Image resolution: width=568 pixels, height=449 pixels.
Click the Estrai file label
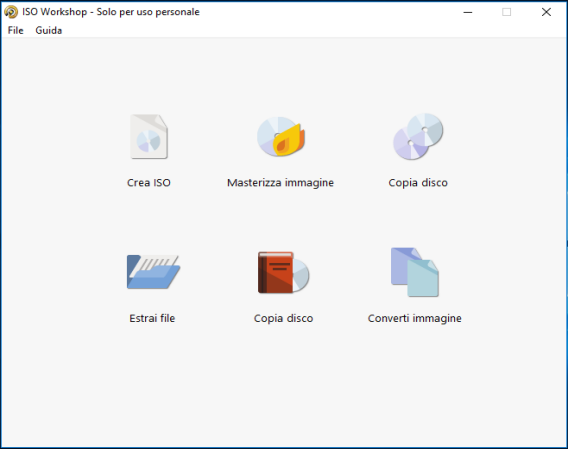(x=152, y=318)
